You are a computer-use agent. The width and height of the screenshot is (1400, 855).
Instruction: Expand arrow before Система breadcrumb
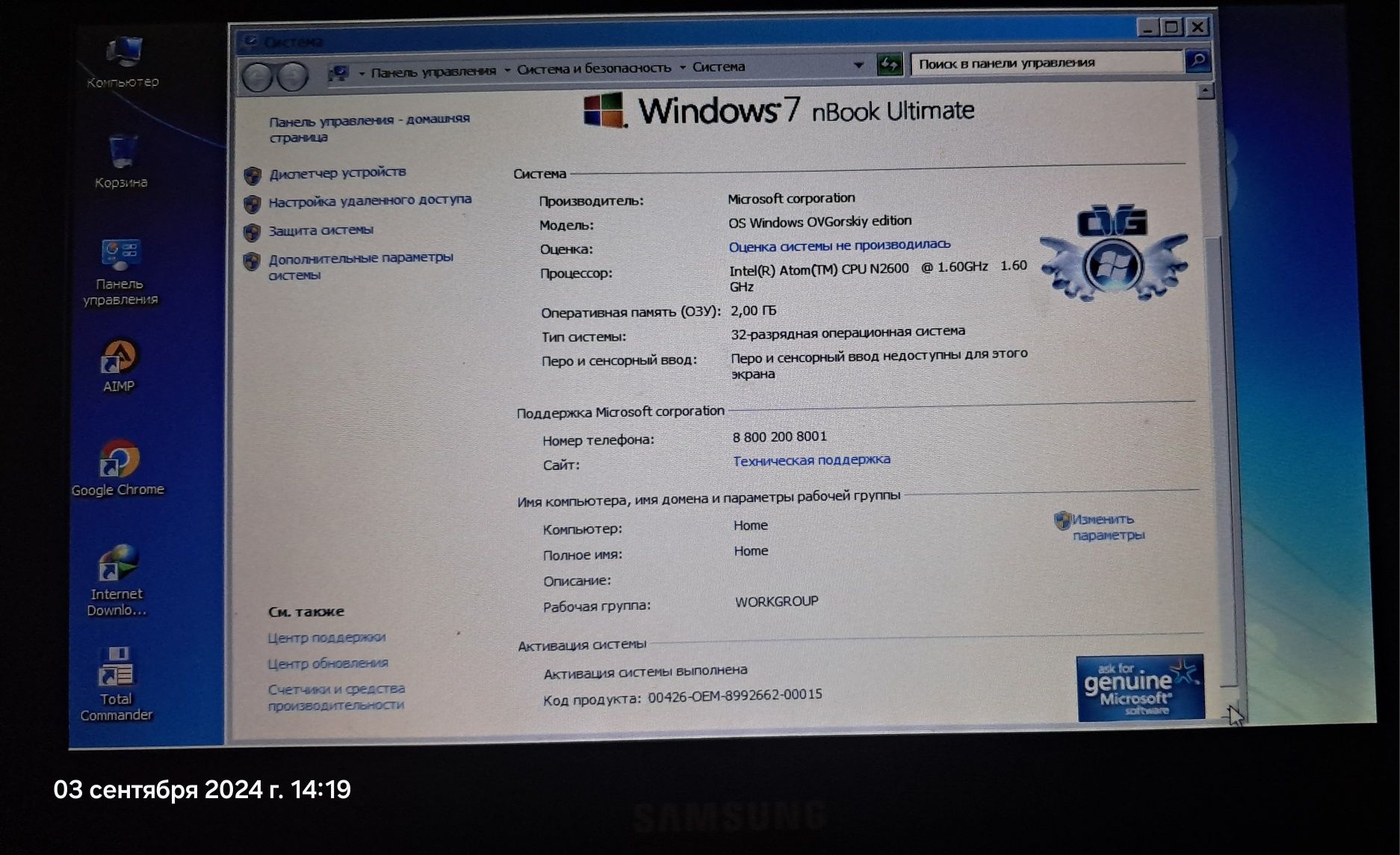click(x=683, y=67)
